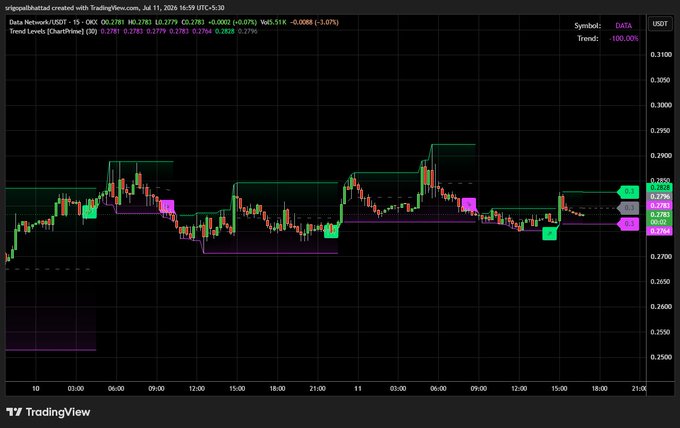Screen dimensions: 680x428
Task: Click the current price 0.2783 countdown label 00:02
Action: (x=660, y=218)
